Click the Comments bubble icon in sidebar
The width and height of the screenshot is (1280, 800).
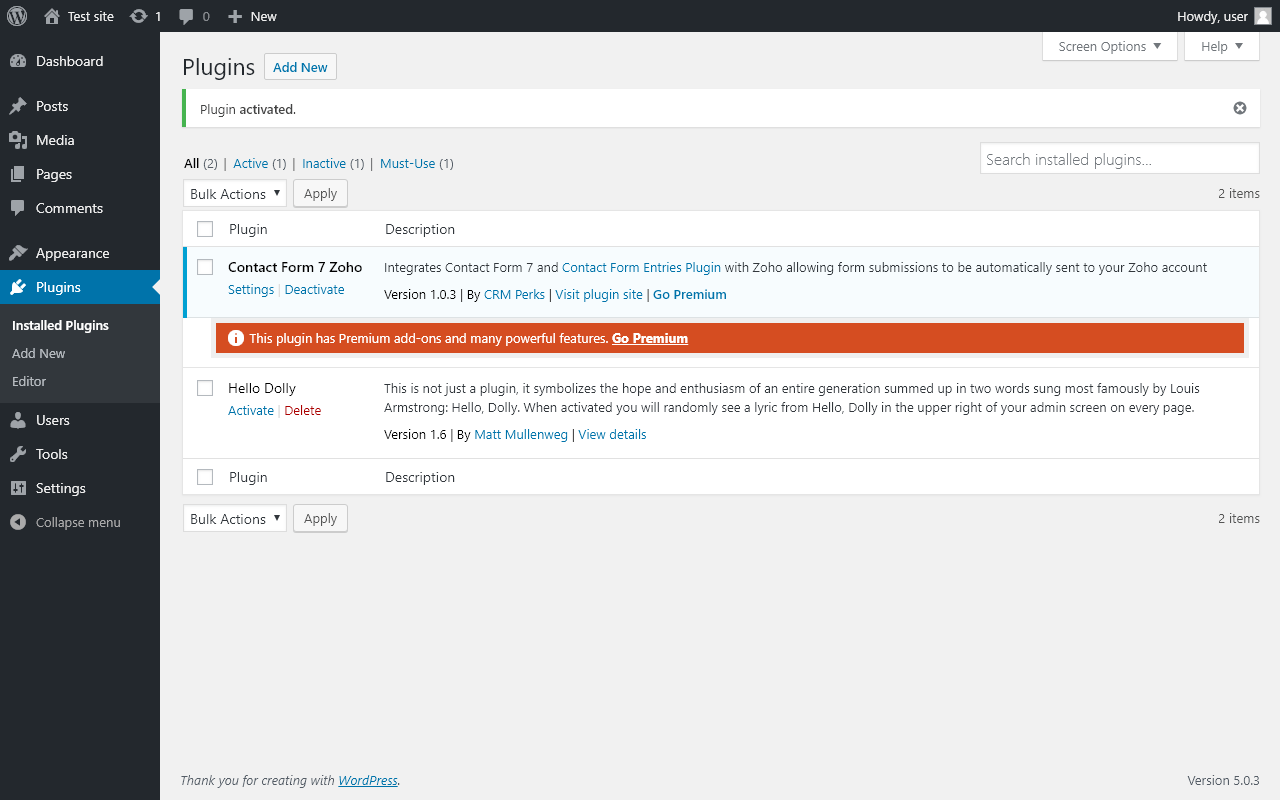(18, 208)
